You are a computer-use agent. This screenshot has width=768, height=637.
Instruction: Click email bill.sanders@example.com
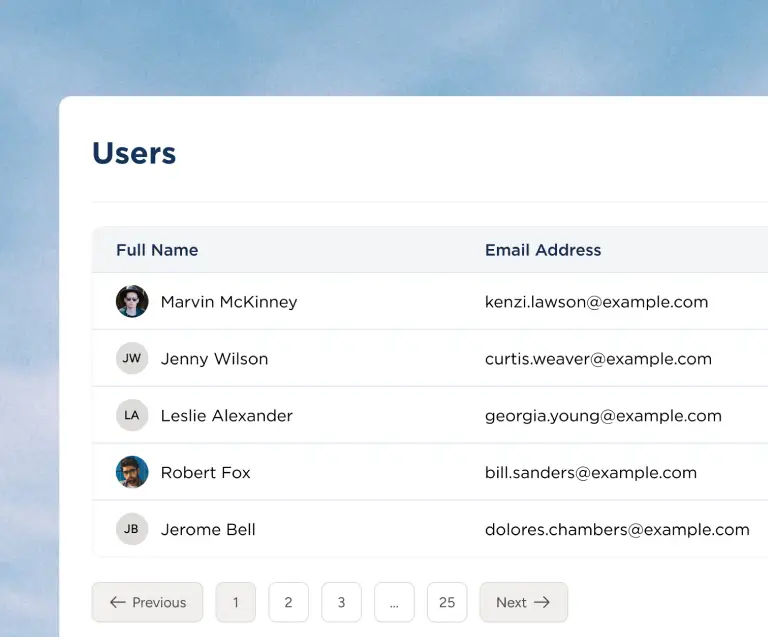tap(590, 473)
